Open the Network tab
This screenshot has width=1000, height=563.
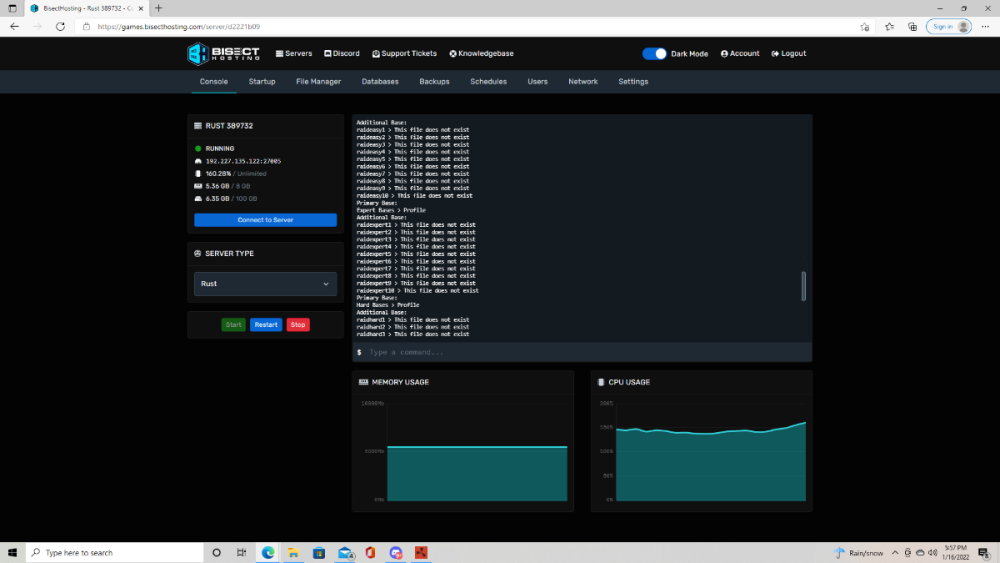(x=583, y=82)
